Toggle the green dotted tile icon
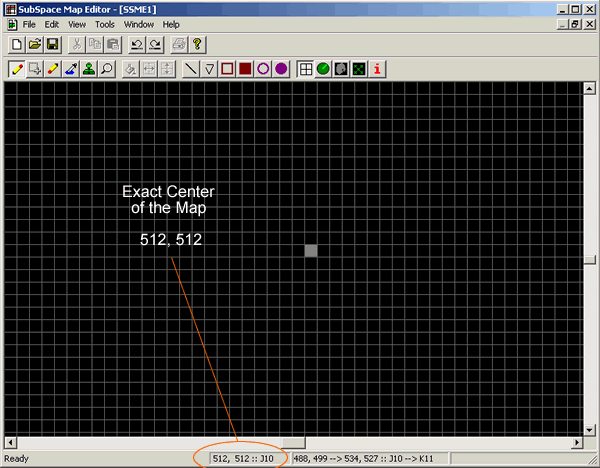 tap(359, 69)
